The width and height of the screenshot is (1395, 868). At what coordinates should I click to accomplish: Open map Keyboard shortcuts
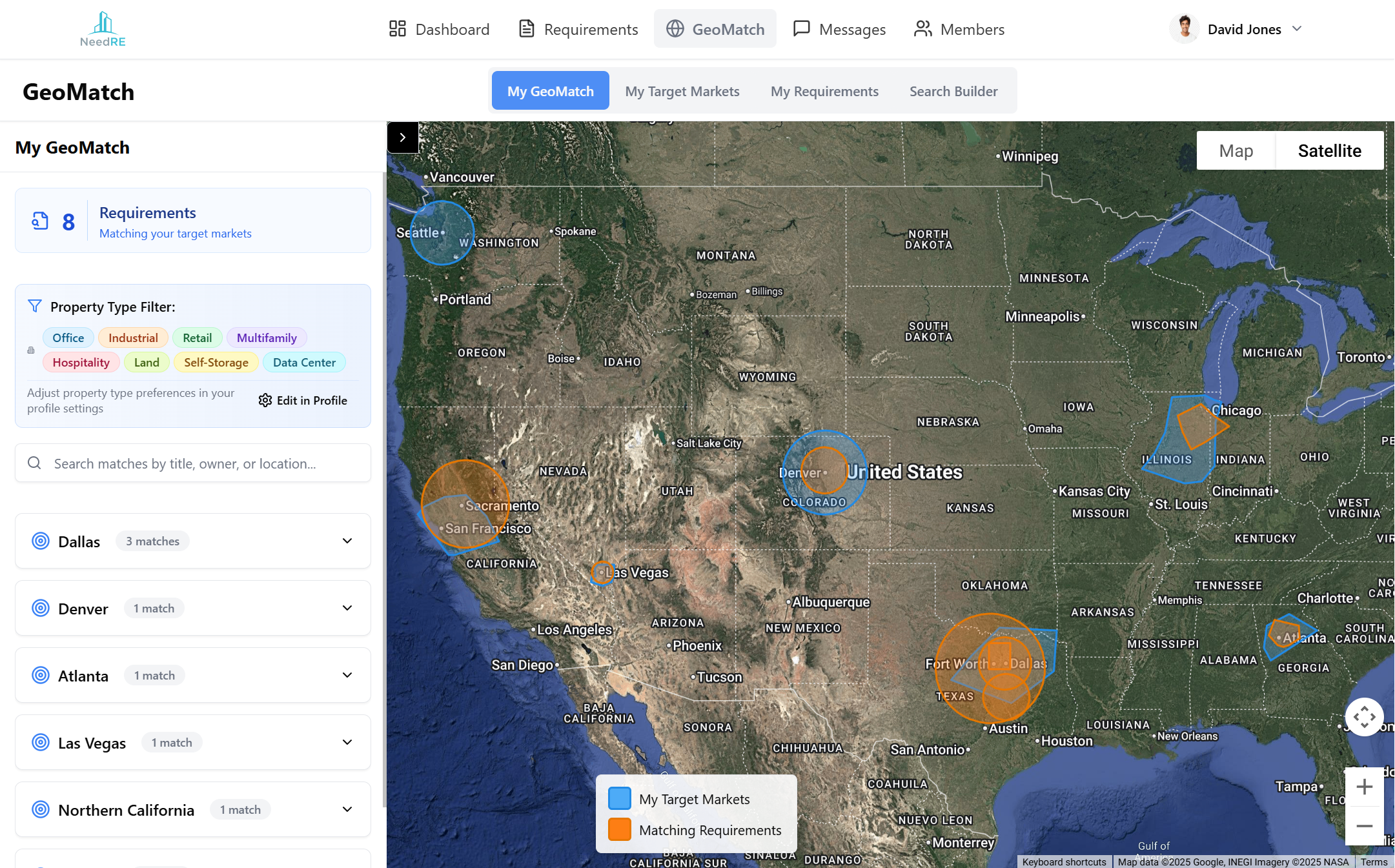point(1064,862)
